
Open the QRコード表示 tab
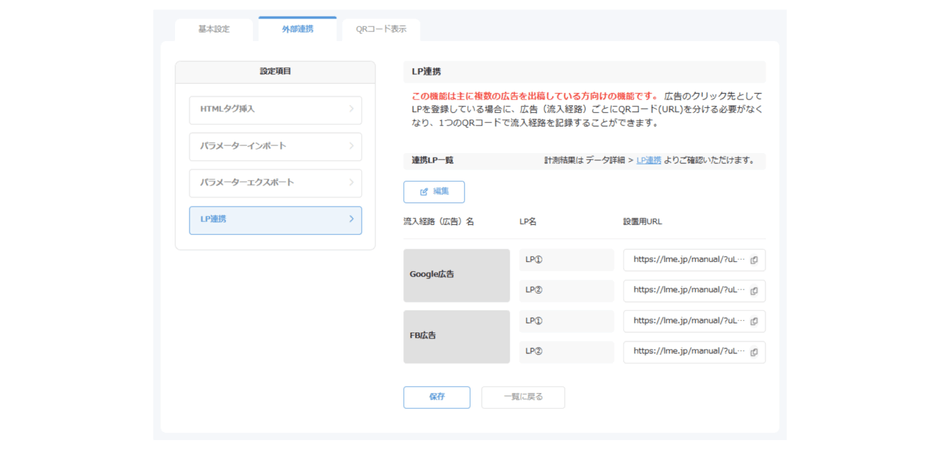coord(381,29)
